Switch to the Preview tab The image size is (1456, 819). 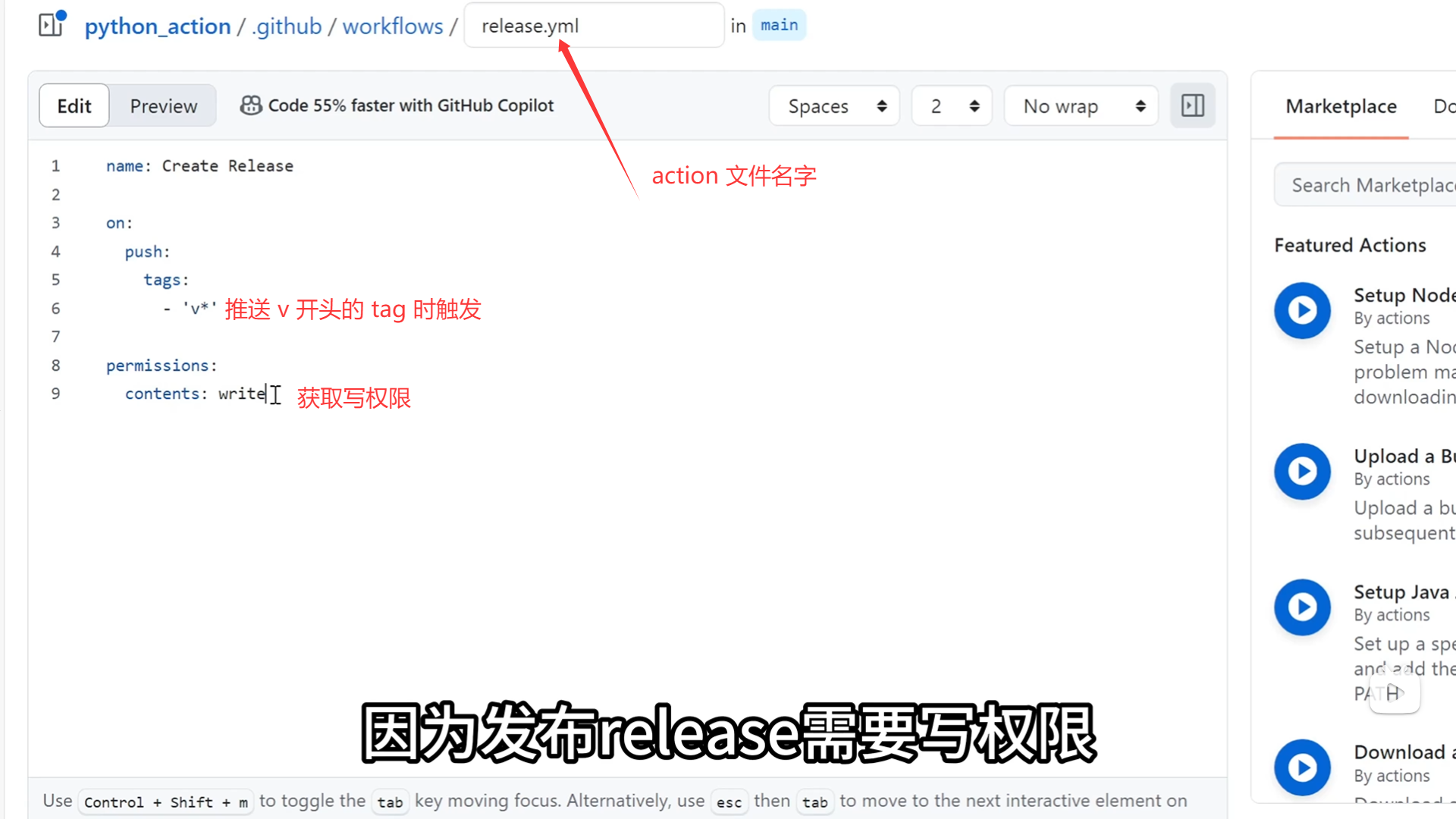163,105
